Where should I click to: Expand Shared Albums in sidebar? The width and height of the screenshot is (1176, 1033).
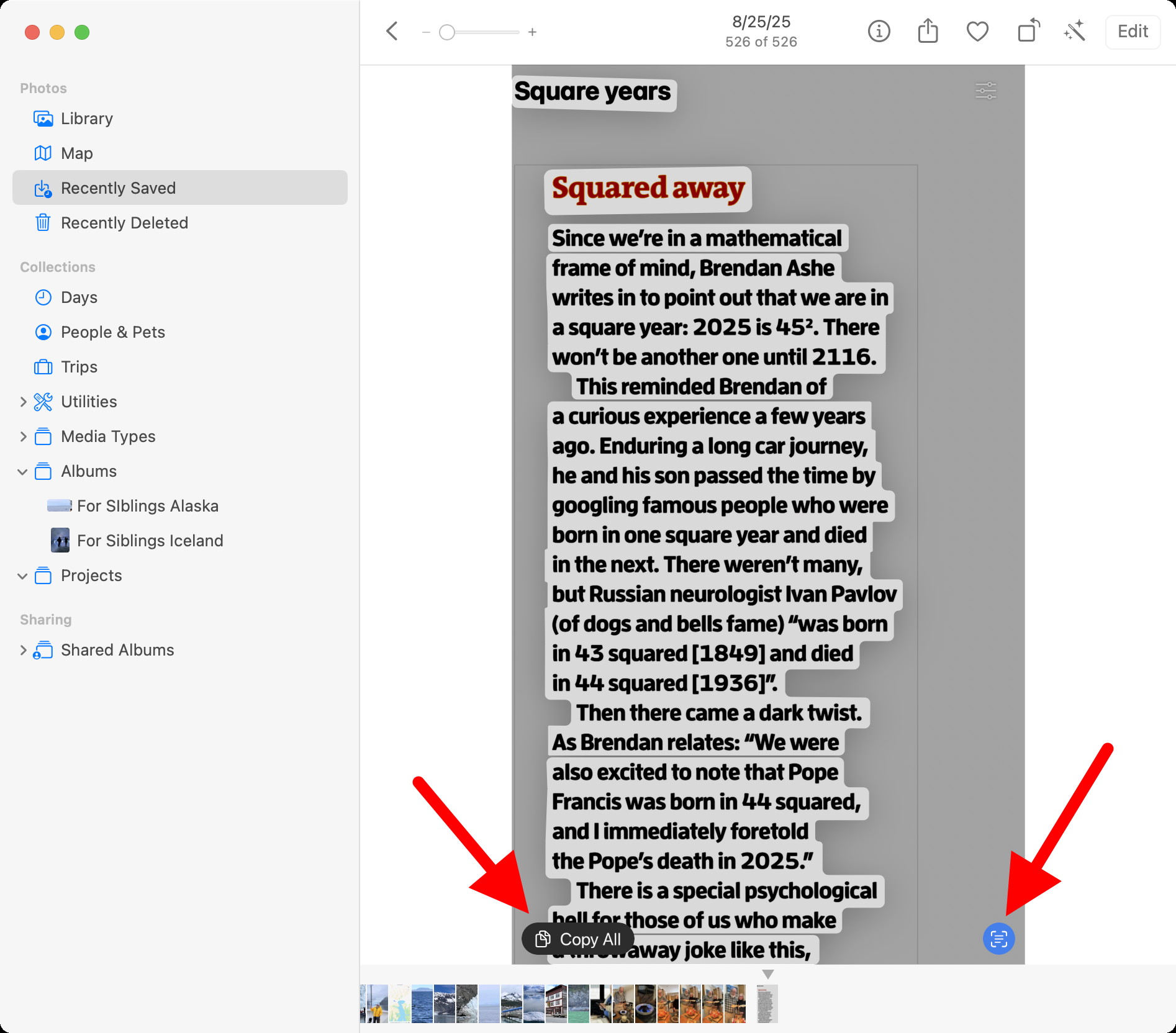coord(23,650)
